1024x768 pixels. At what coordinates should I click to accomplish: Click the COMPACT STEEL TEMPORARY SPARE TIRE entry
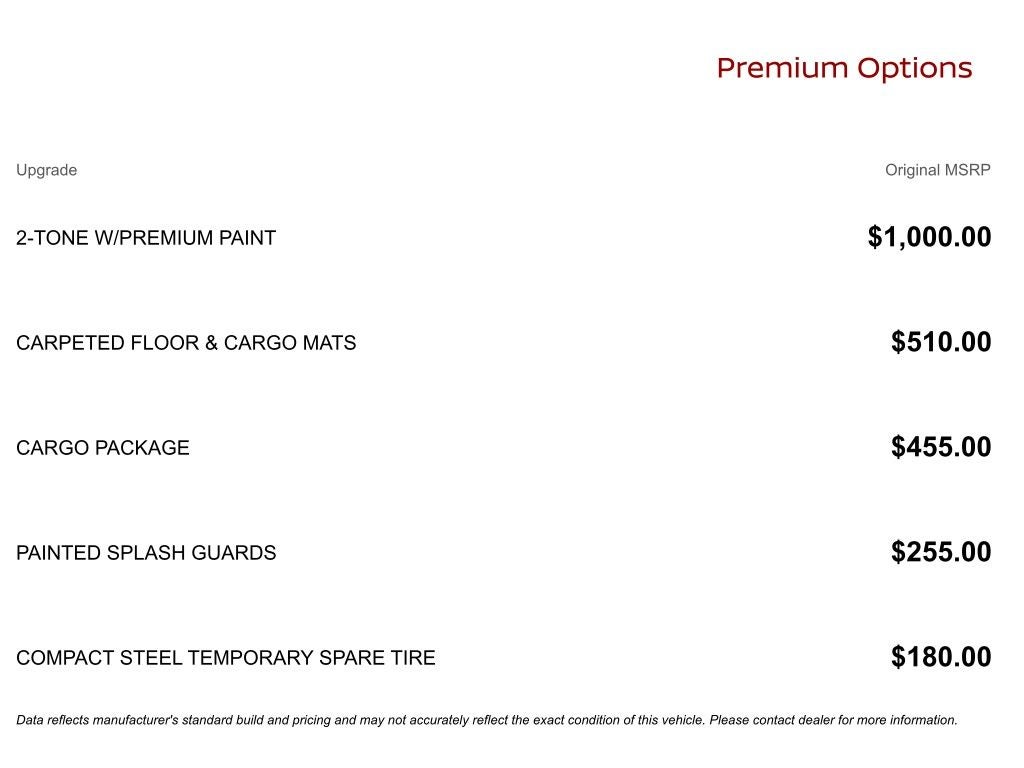(226, 658)
